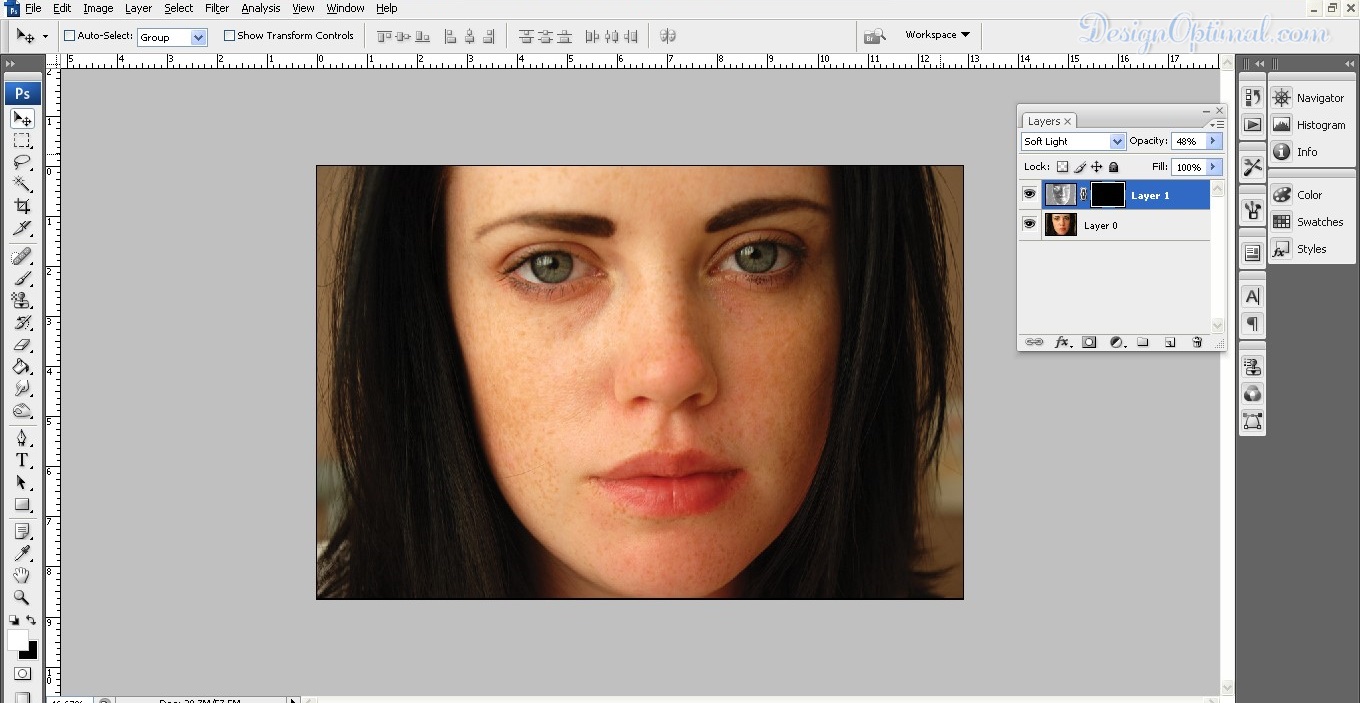Create a new layer in Layers panel
This screenshot has height=703, width=1360.
click(1170, 342)
